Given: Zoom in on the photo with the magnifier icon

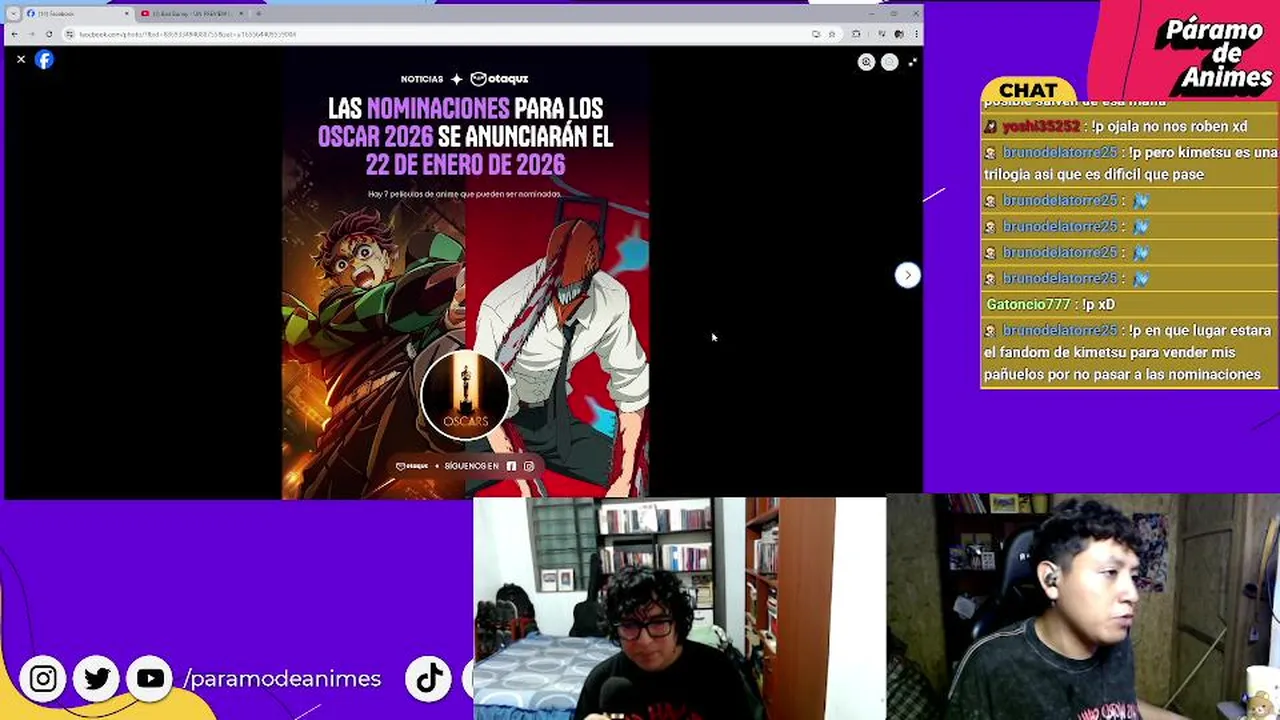Looking at the screenshot, I should pyautogui.click(x=866, y=62).
